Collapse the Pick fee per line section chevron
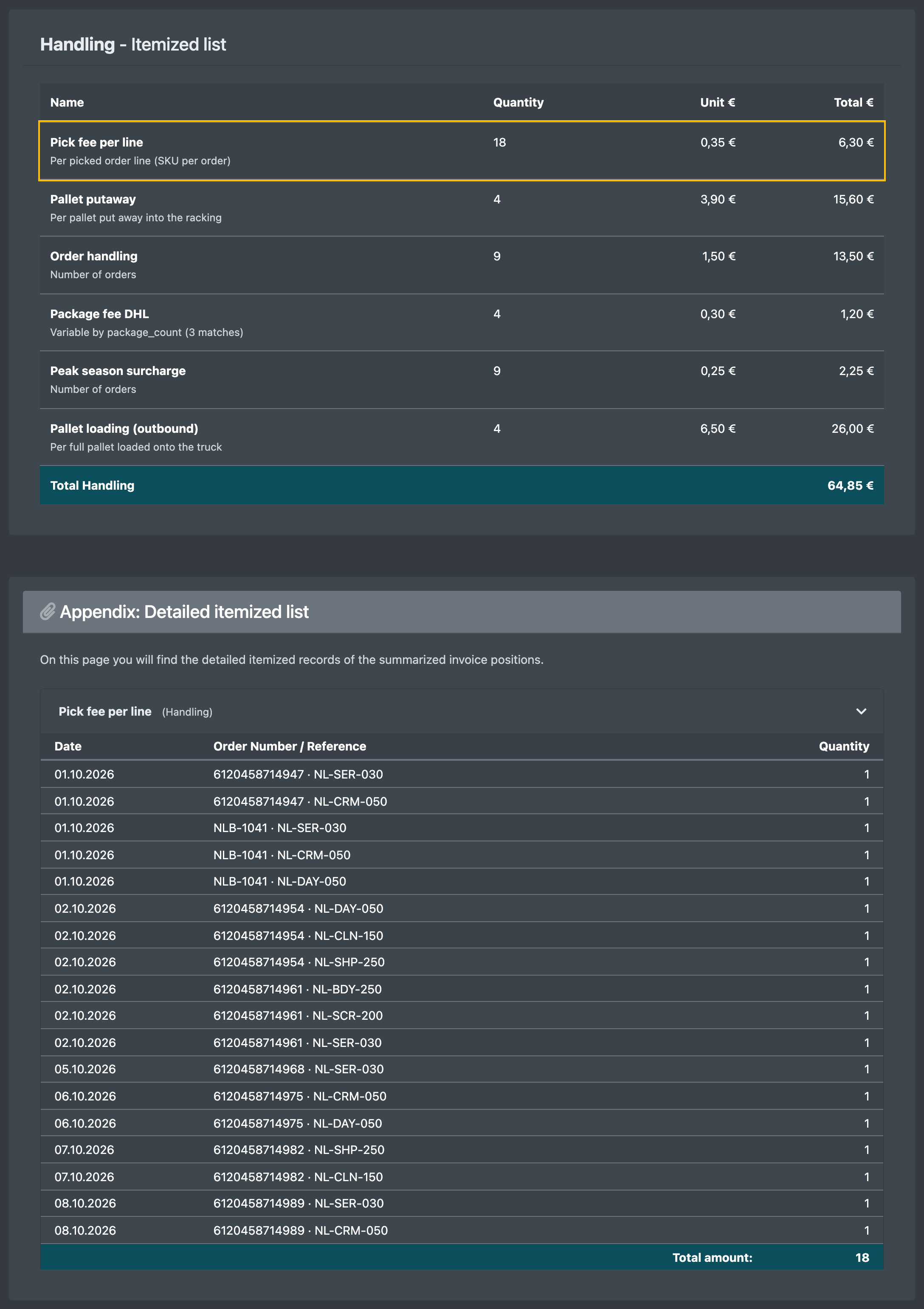Viewport: 924px width, 1309px height. click(861, 711)
